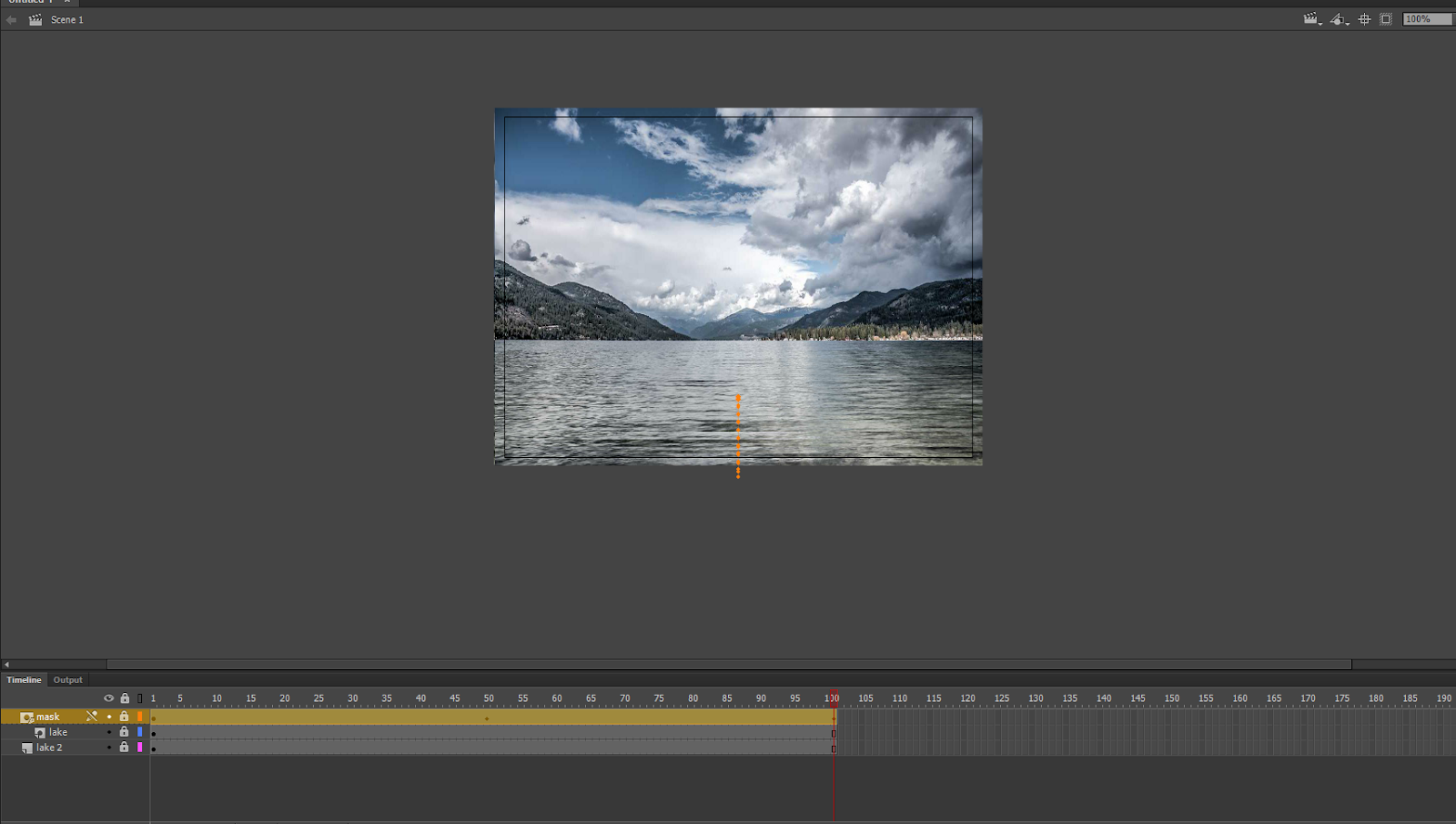
Task: Select frame 1 keyframe on the lake layer
Action: [154, 733]
